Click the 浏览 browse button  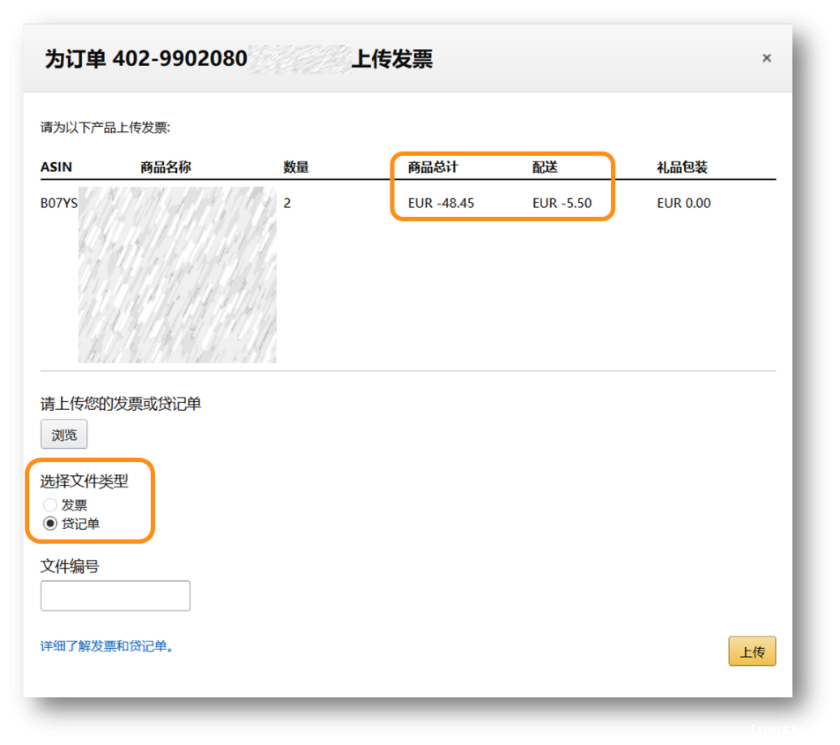(x=64, y=435)
